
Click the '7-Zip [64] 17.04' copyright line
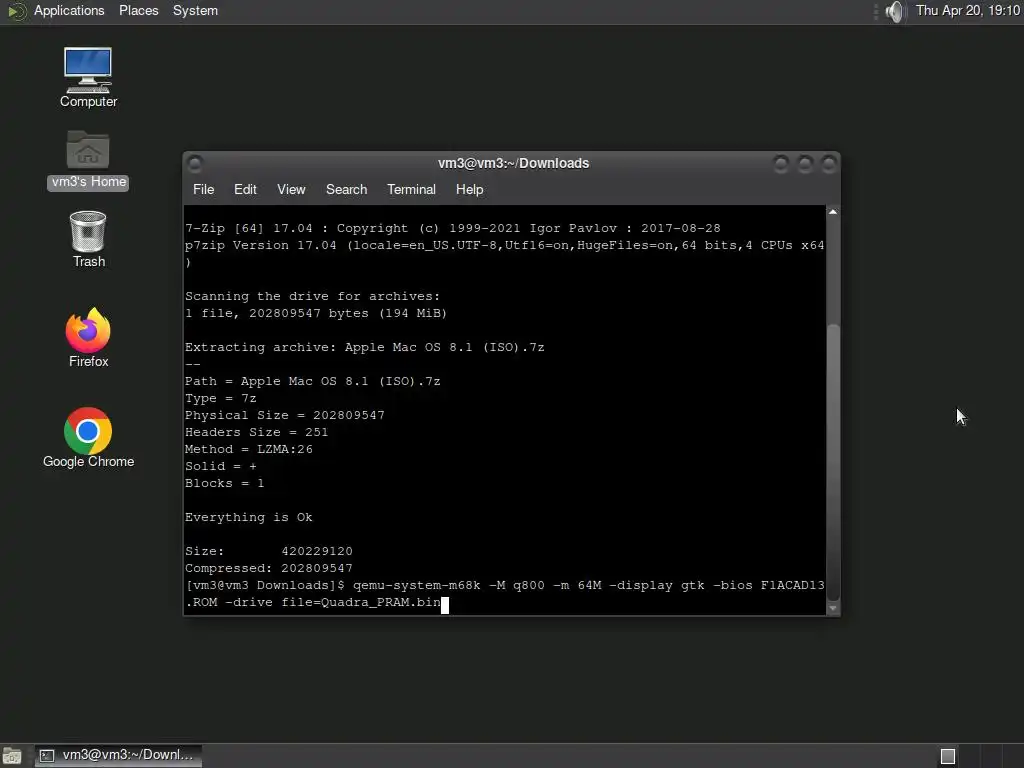pyautogui.click(x=453, y=229)
